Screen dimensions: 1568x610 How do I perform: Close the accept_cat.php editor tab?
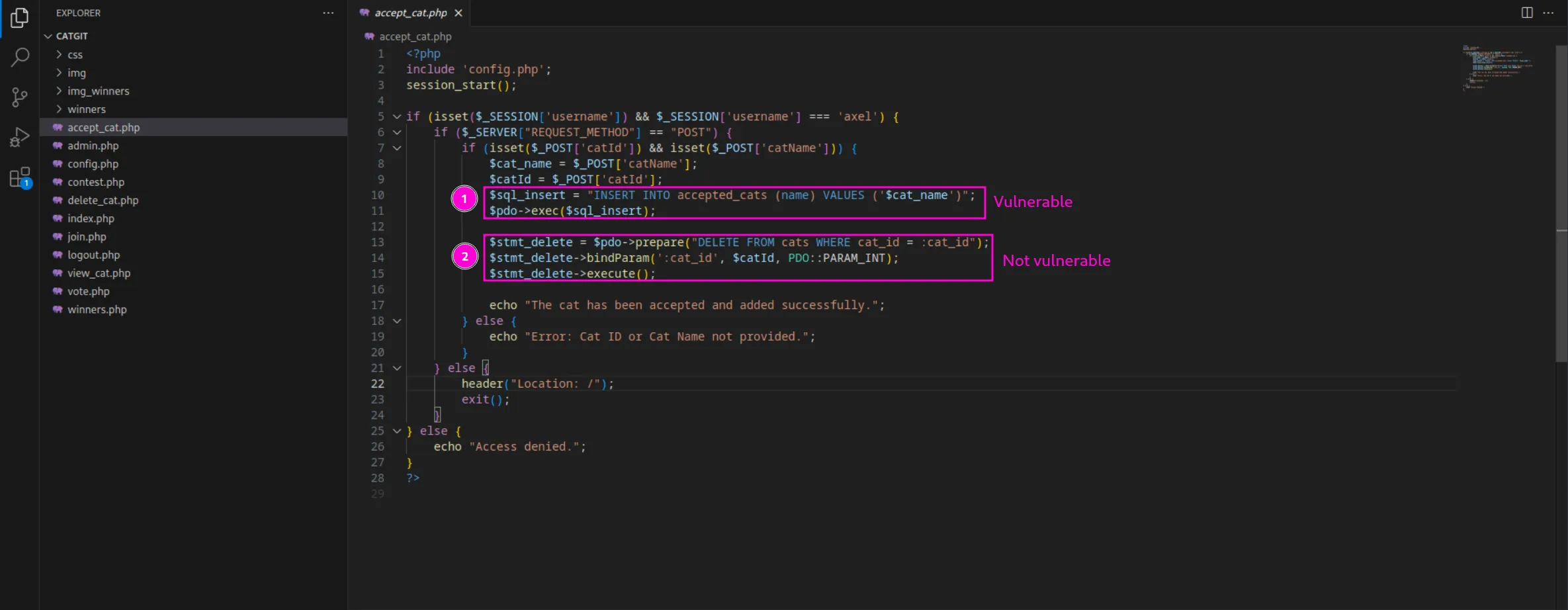pyautogui.click(x=458, y=13)
